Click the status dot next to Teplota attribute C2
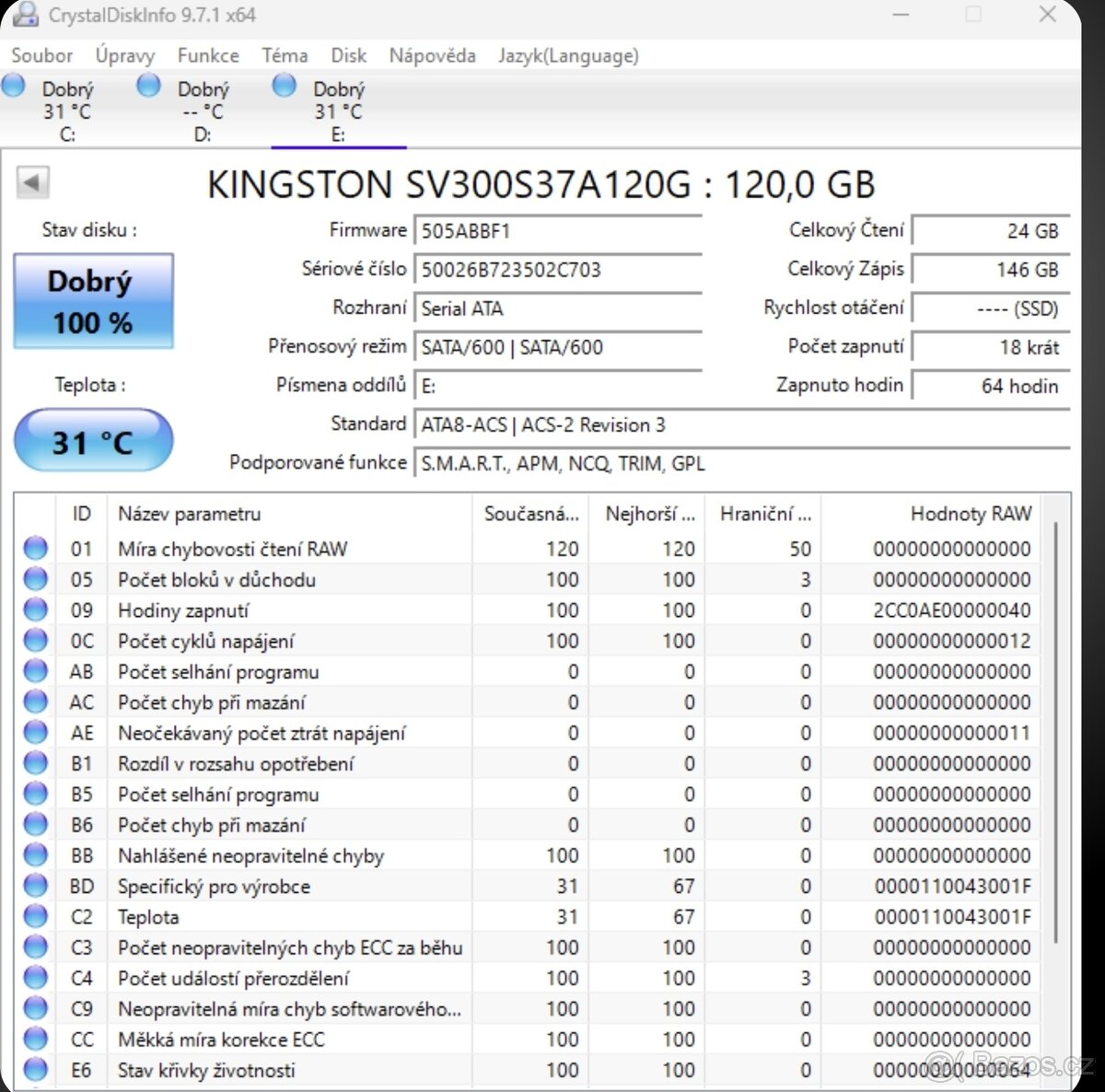Screen dimensions: 1105x1092 [34, 916]
